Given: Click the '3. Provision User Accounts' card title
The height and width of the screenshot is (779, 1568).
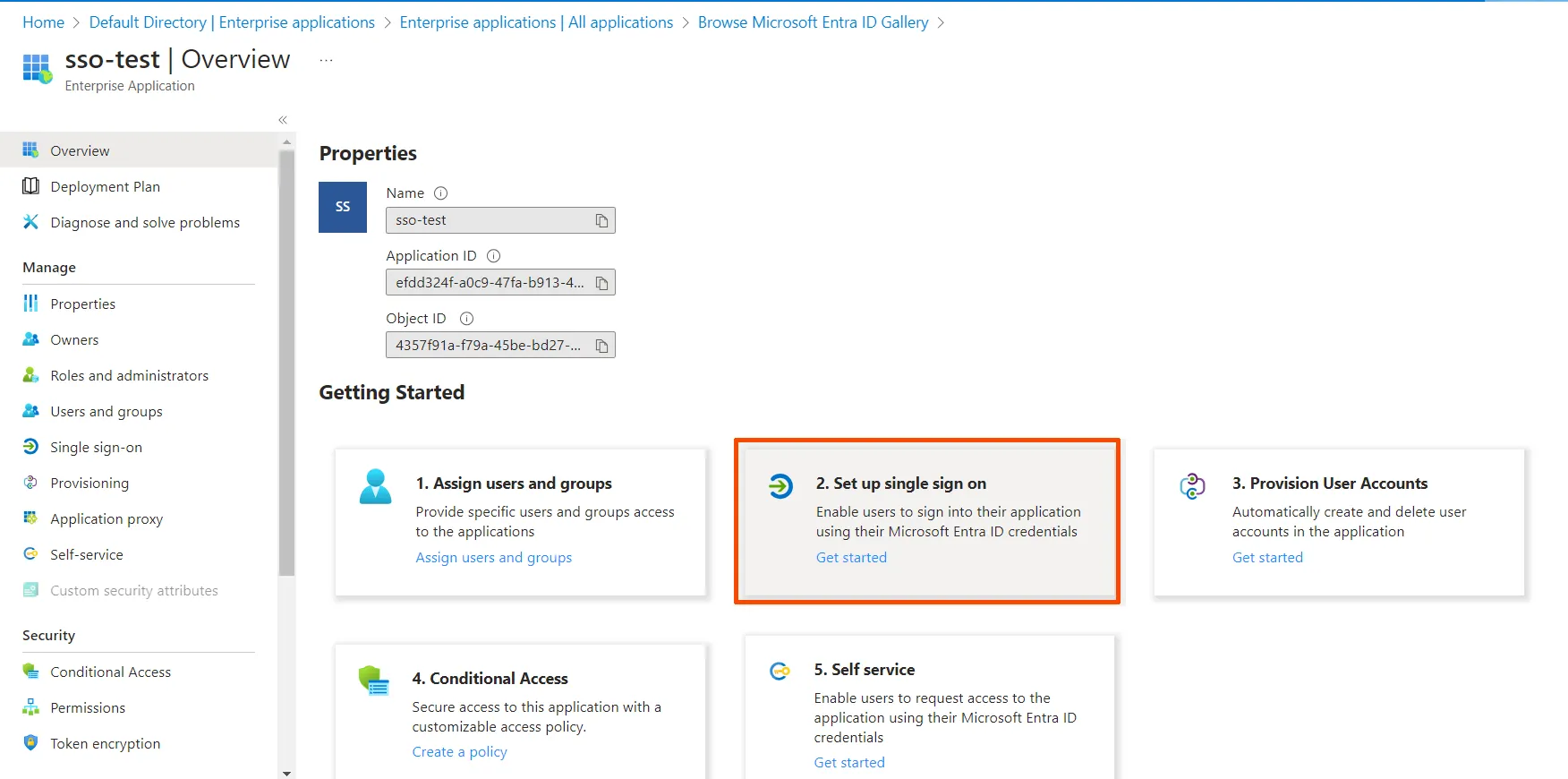Looking at the screenshot, I should (1330, 483).
